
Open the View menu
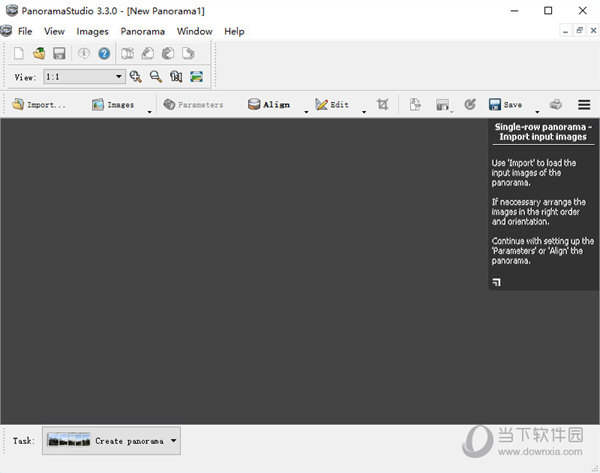click(54, 31)
